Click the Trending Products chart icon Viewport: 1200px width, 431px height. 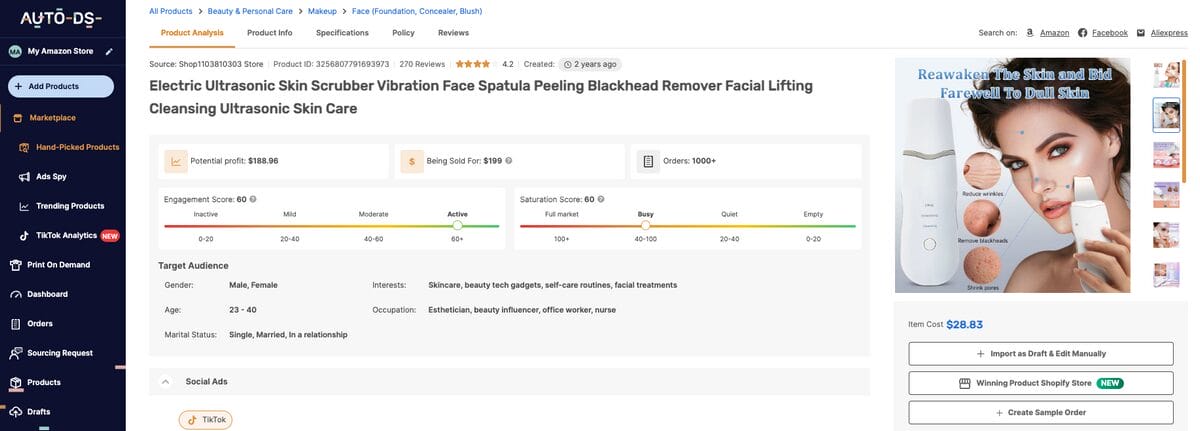pyautogui.click(x=24, y=206)
